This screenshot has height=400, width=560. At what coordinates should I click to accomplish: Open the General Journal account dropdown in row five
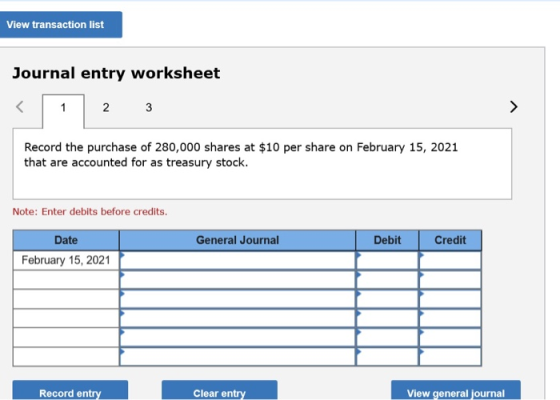point(238,337)
